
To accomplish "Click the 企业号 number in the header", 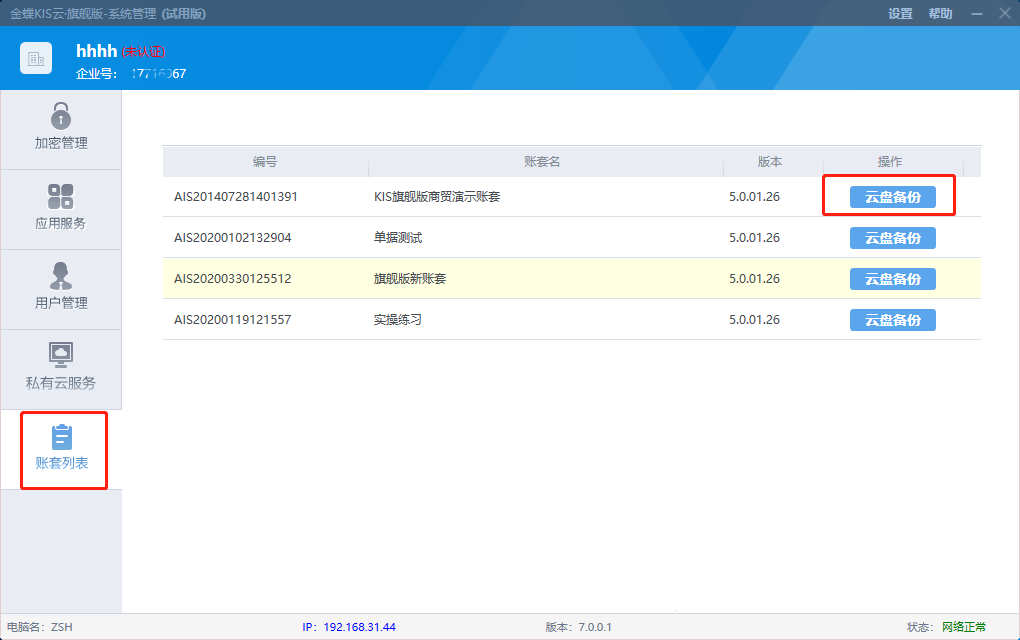I will tap(159, 73).
